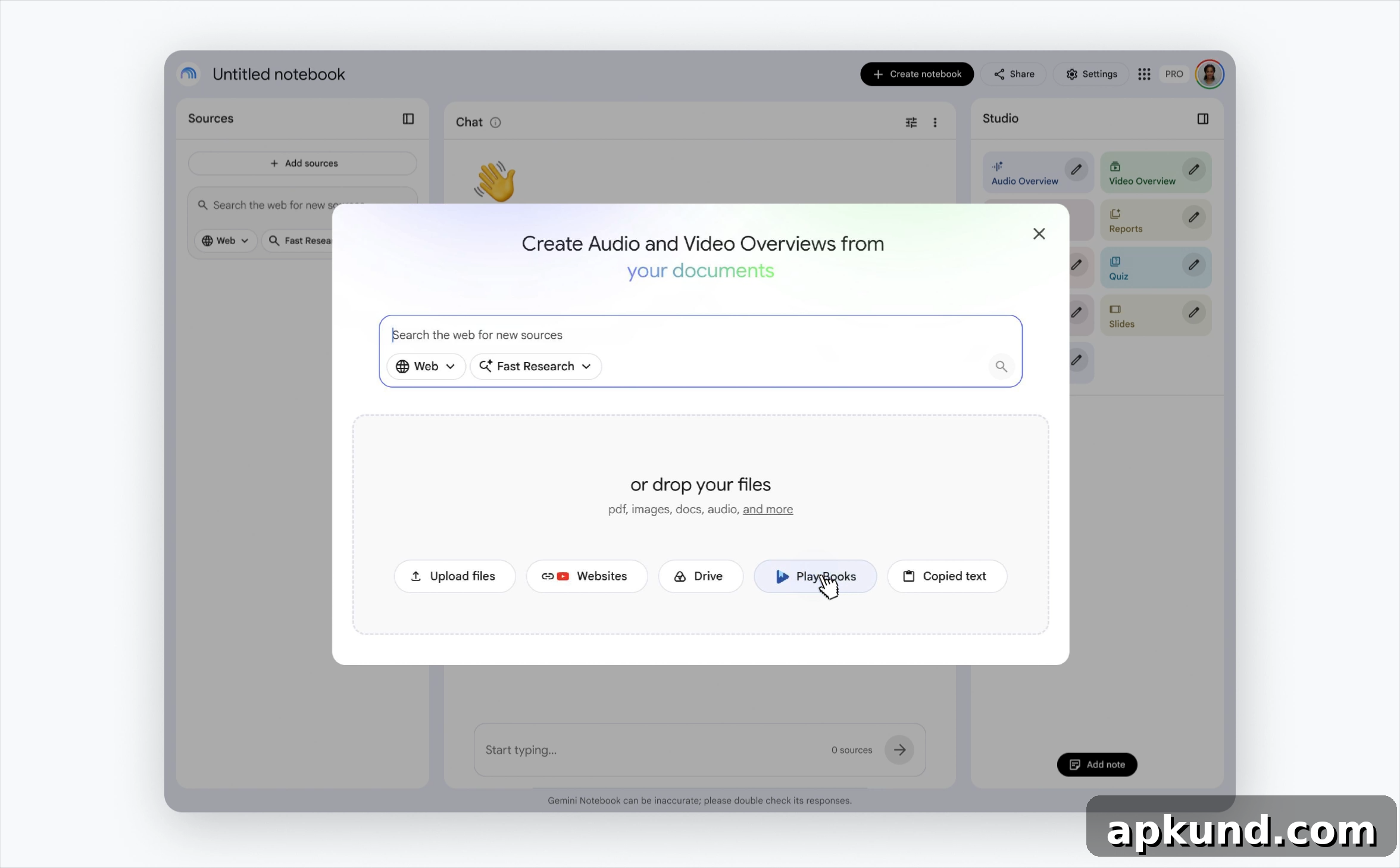Screen dimensions: 1400x868
Task: Open the 'and more' file types link
Action: (x=767, y=509)
